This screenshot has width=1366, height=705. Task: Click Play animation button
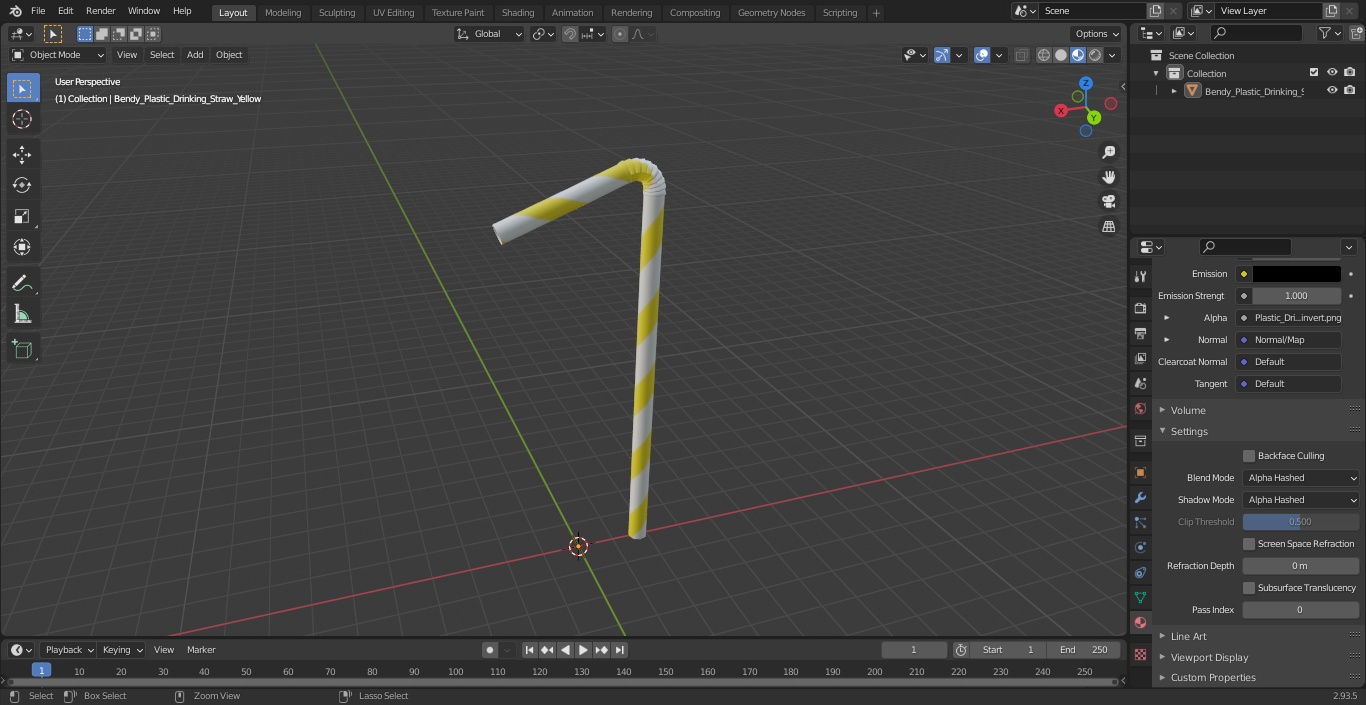pos(583,650)
